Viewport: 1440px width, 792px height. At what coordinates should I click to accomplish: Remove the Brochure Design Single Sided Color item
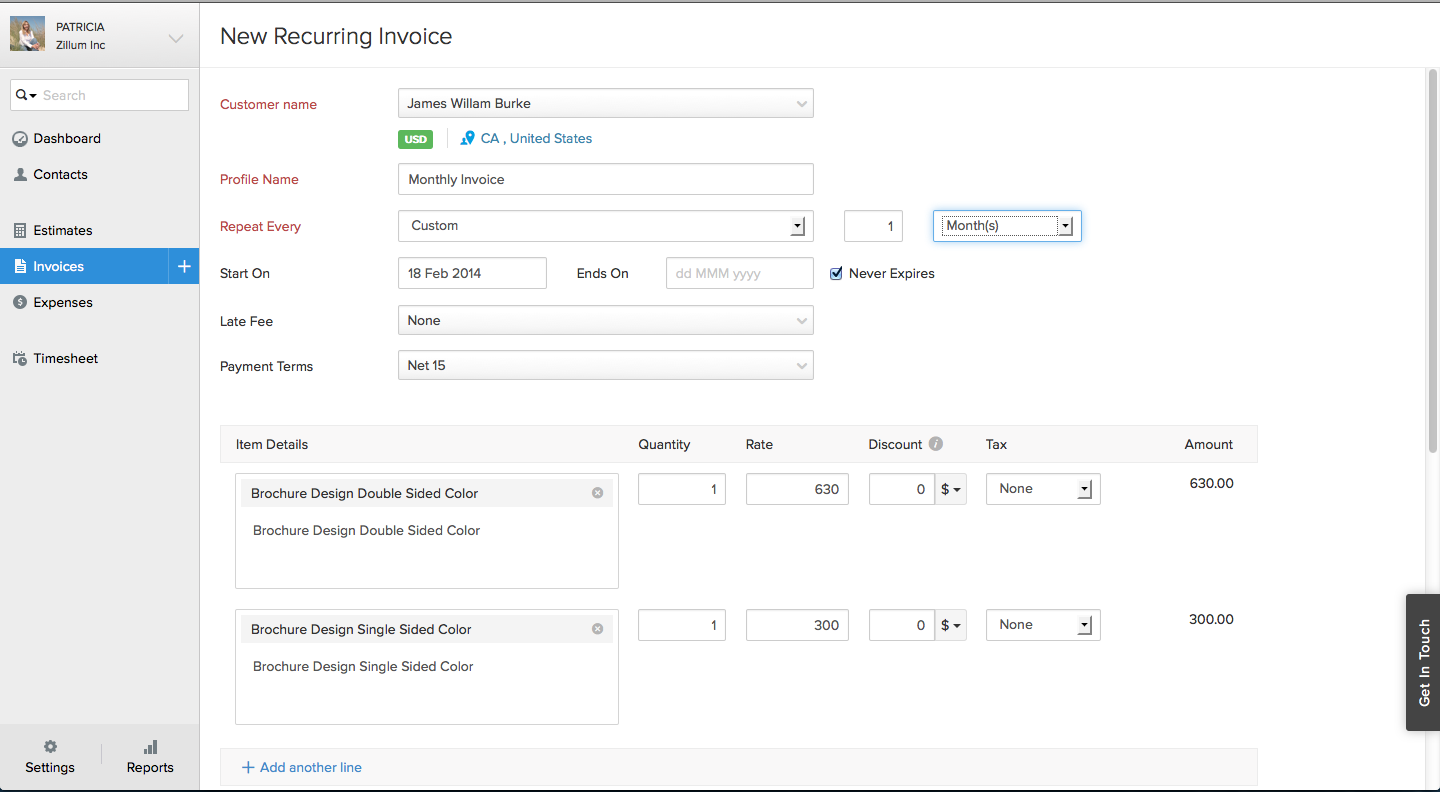(x=597, y=628)
